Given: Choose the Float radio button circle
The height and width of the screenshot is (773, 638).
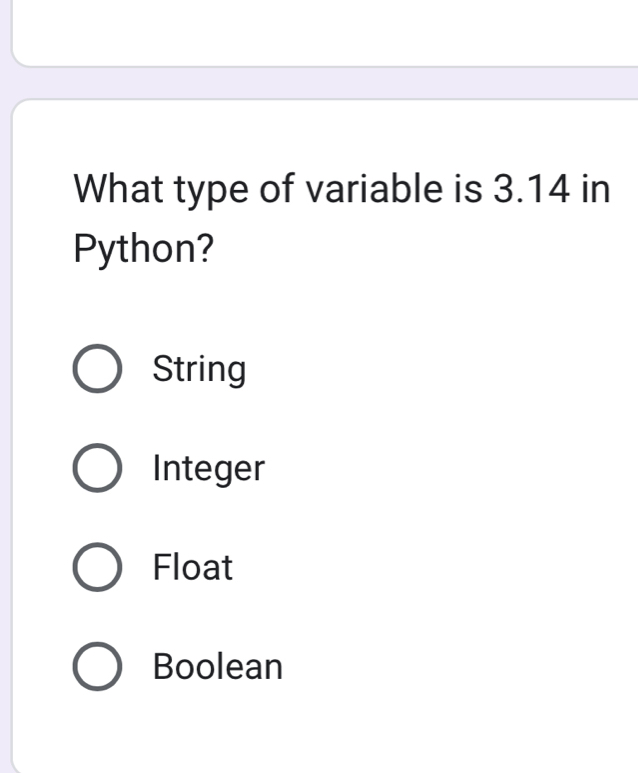Looking at the screenshot, I should tap(99, 567).
